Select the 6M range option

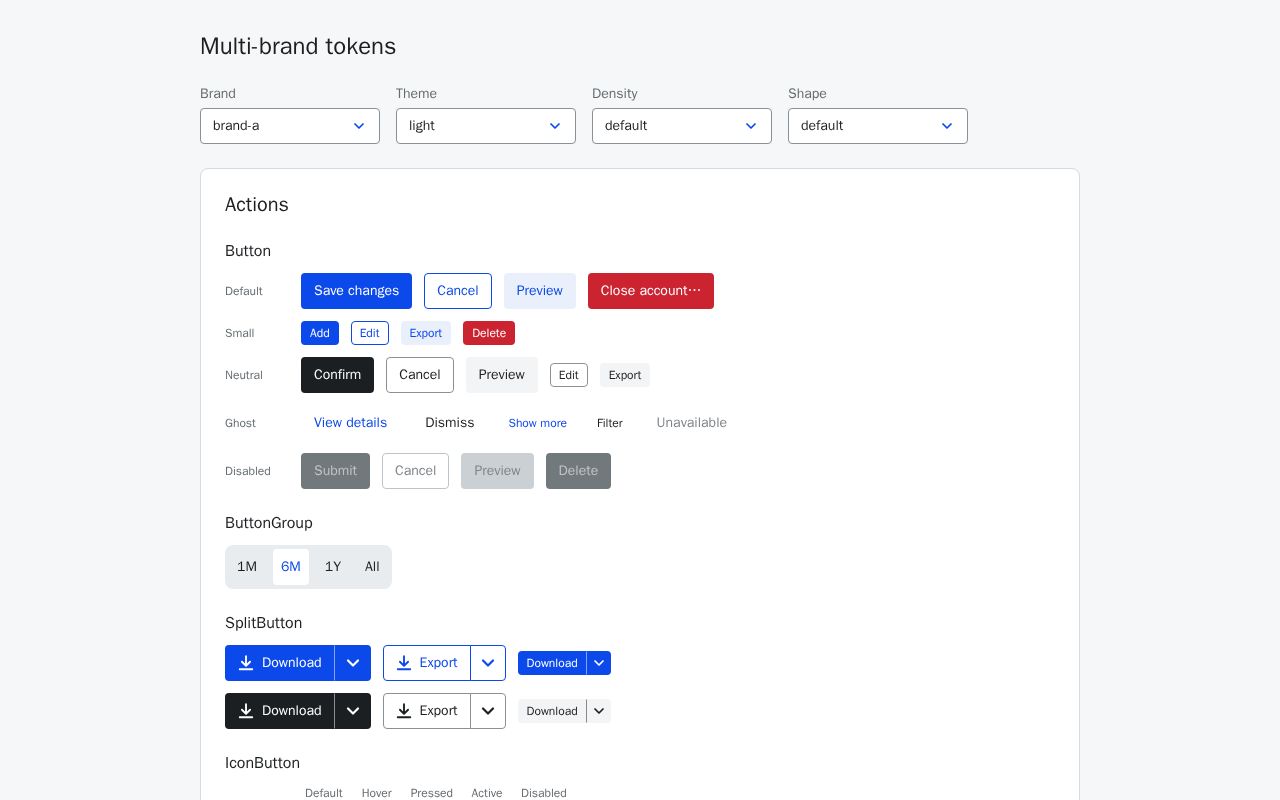(291, 567)
